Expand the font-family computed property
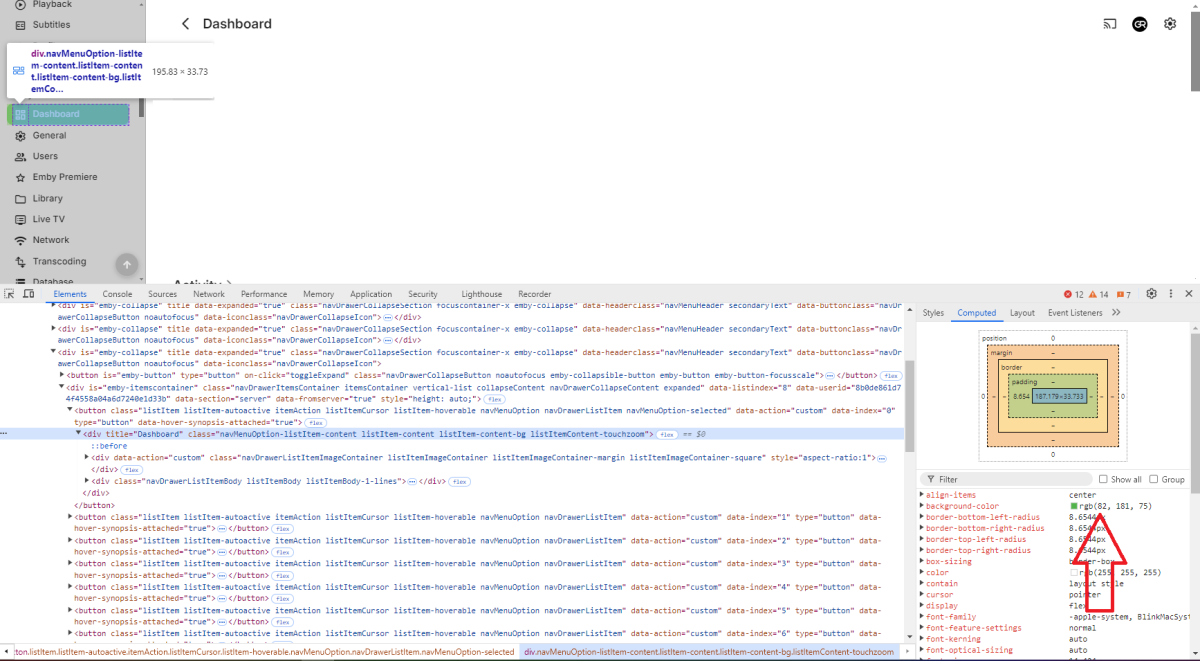The height and width of the screenshot is (661, 1200). 922,616
